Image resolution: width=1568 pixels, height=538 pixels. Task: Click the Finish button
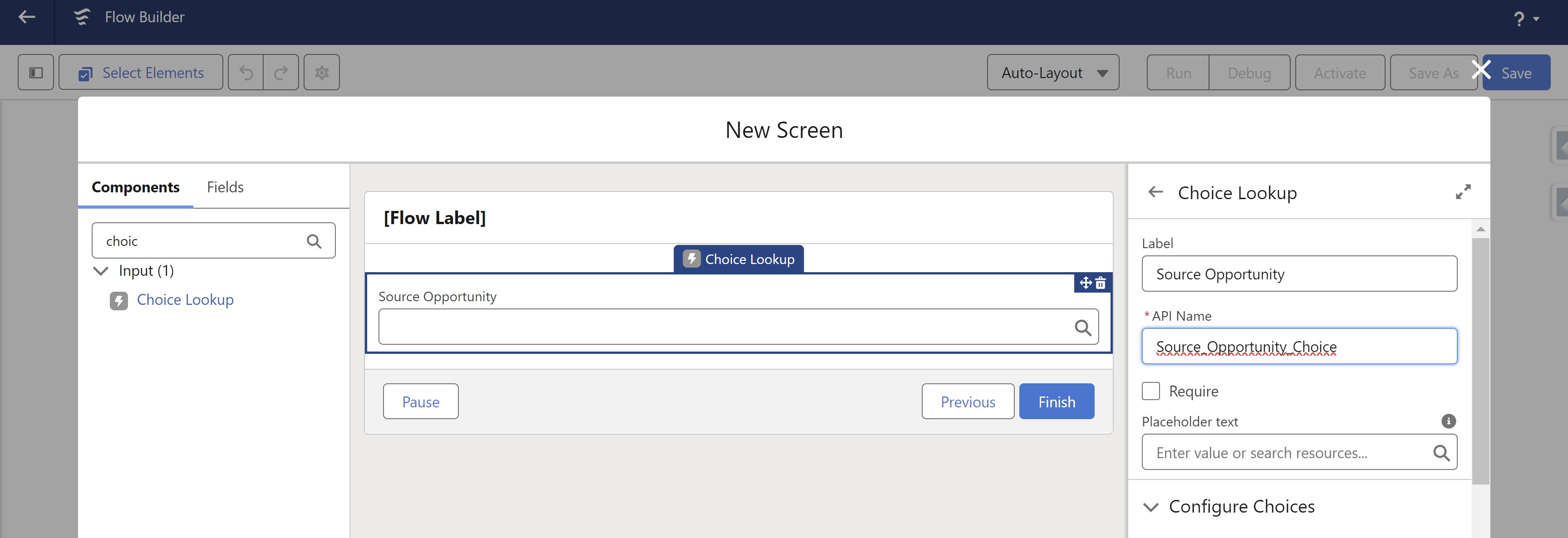(1057, 401)
